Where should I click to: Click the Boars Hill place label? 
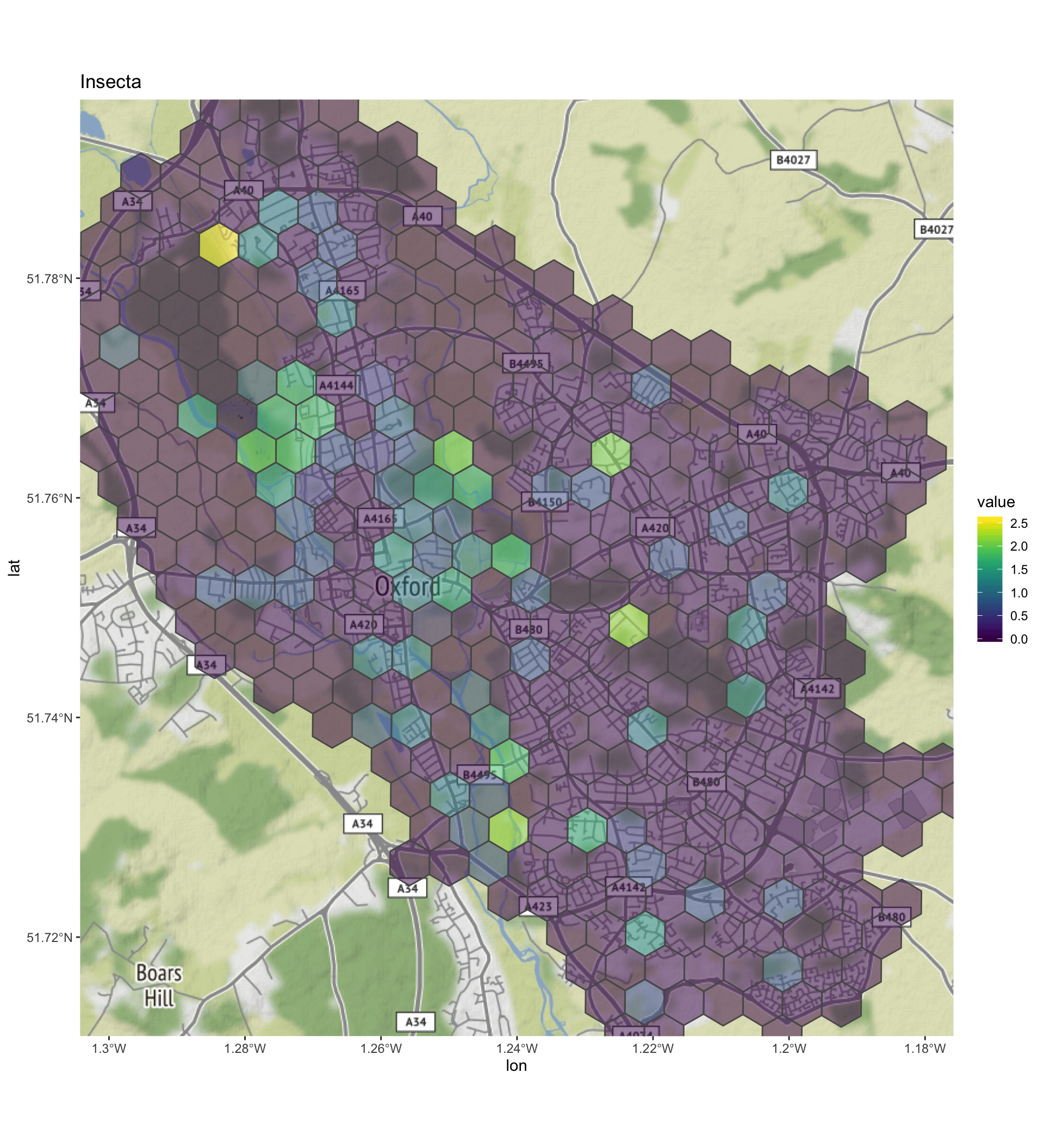click(159, 985)
